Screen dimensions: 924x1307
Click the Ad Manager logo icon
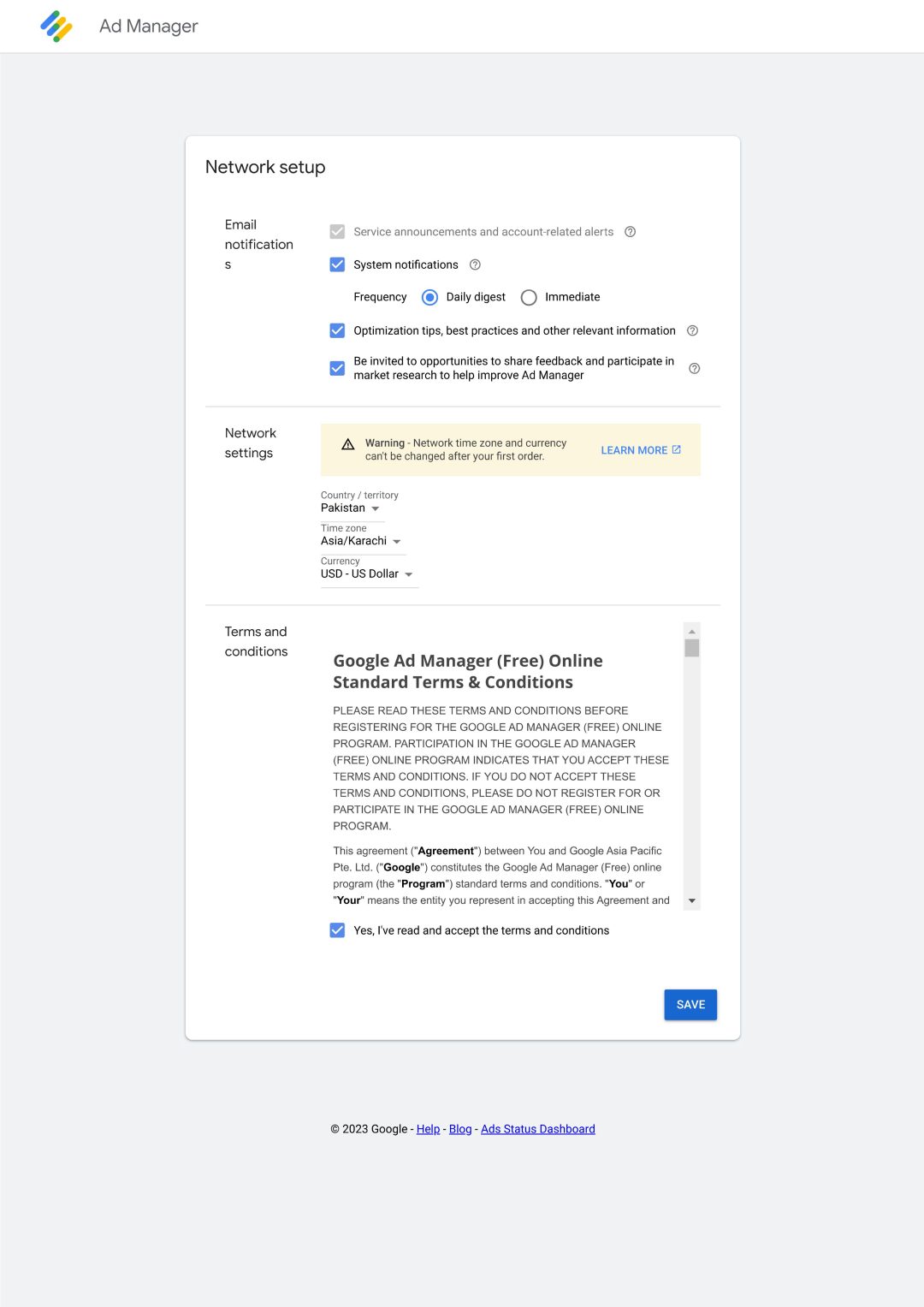[56, 27]
